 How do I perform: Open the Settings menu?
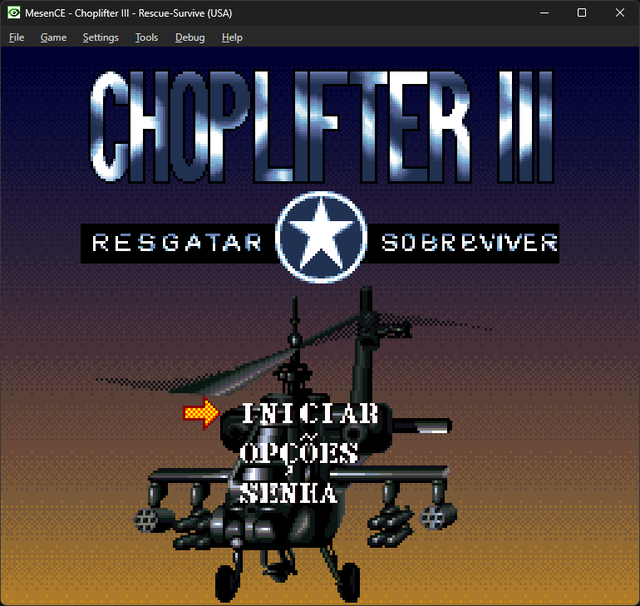pyautogui.click(x=100, y=38)
